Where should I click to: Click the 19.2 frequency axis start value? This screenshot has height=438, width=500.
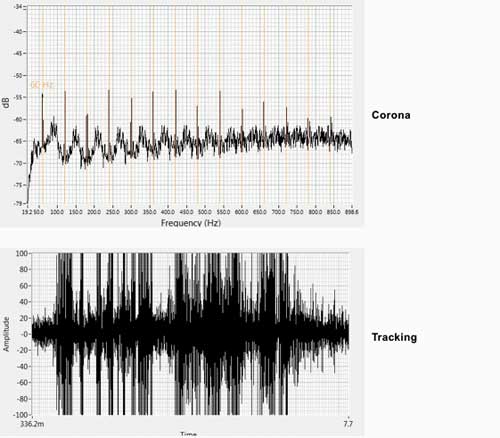pos(28,212)
